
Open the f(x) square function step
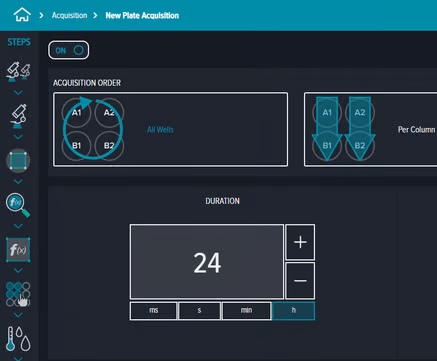[x=18, y=250]
